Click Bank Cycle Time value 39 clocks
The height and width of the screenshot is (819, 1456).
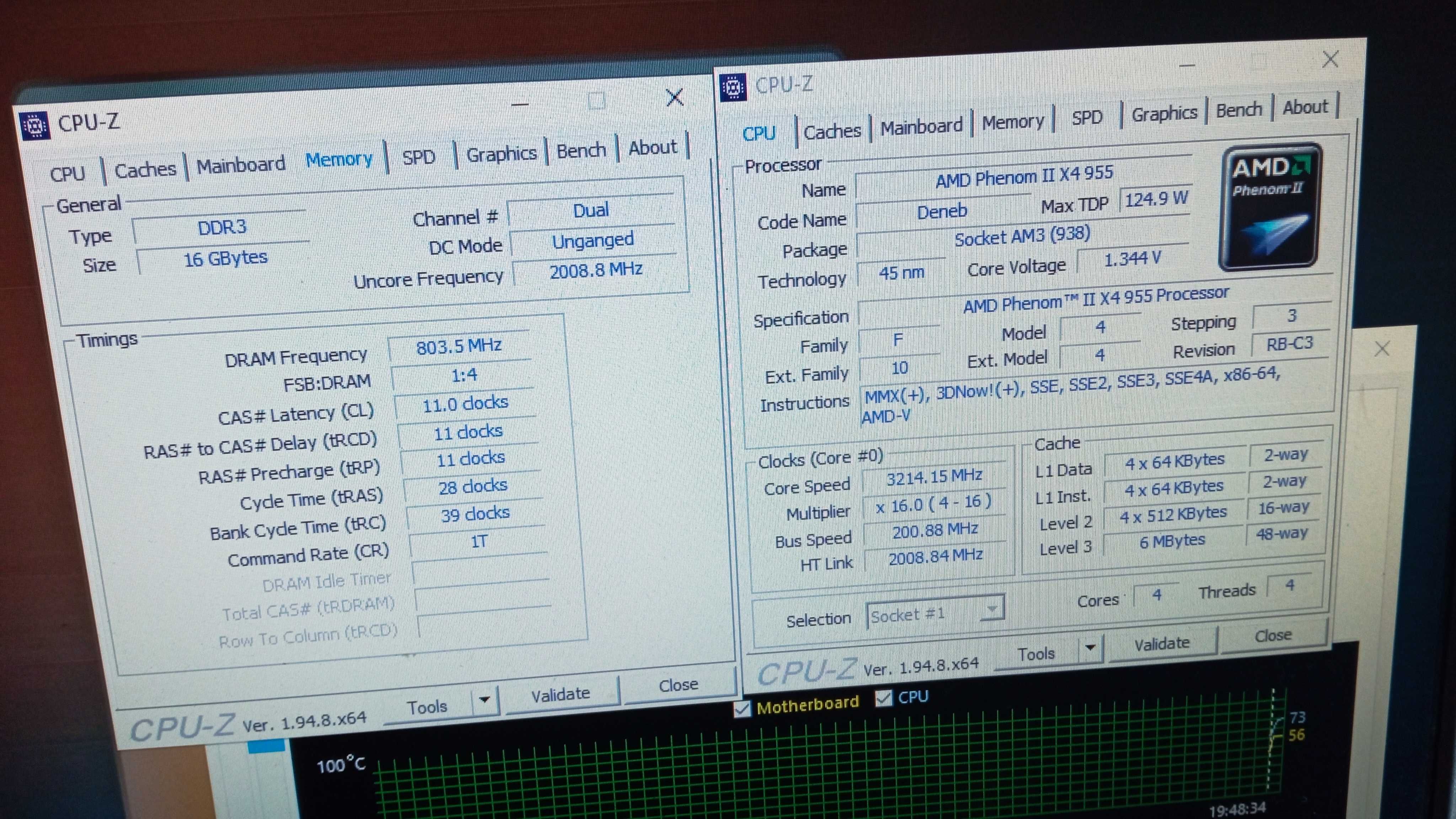tap(475, 514)
